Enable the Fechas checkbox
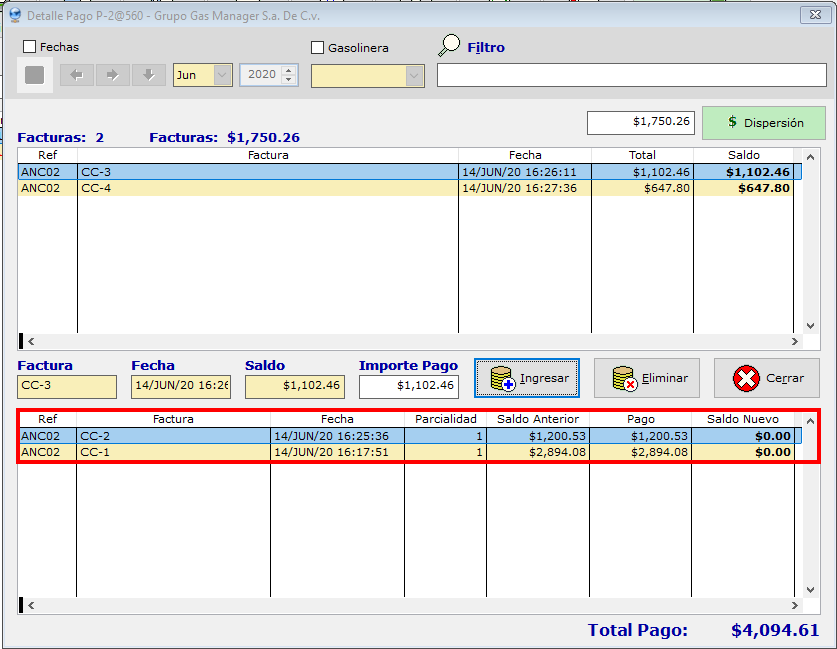 pos(30,47)
